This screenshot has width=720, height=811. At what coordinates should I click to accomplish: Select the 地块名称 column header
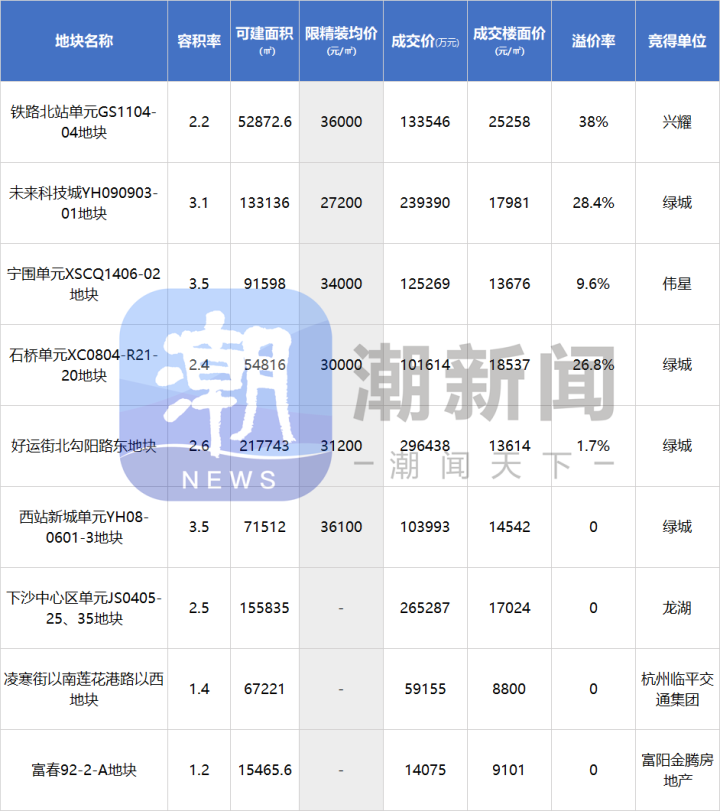(84, 41)
